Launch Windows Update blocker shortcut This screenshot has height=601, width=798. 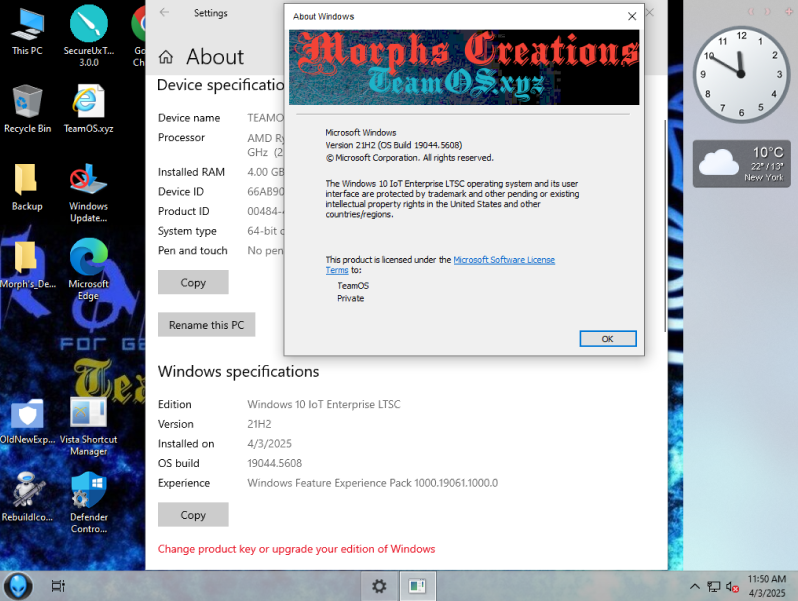(x=89, y=192)
